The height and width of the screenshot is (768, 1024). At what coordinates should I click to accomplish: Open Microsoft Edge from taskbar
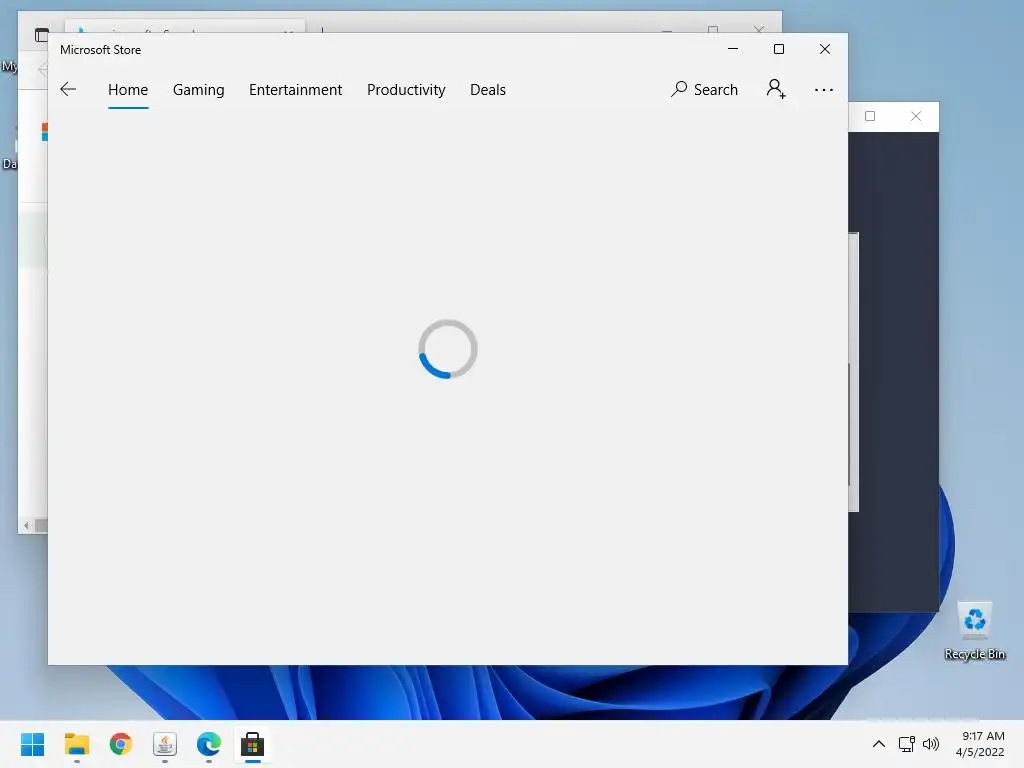coord(208,744)
